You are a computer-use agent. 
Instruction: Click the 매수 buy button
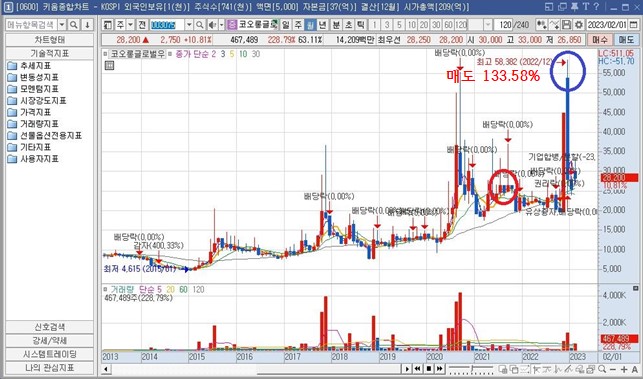(600, 40)
